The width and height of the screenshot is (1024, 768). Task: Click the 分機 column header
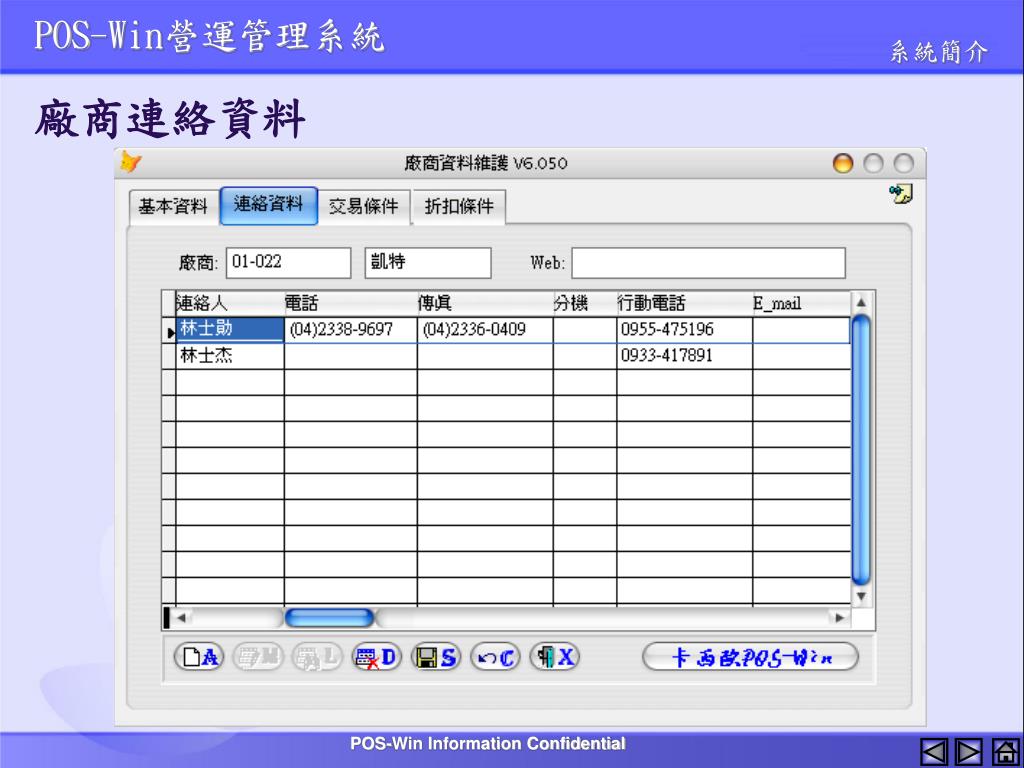point(584,303)
